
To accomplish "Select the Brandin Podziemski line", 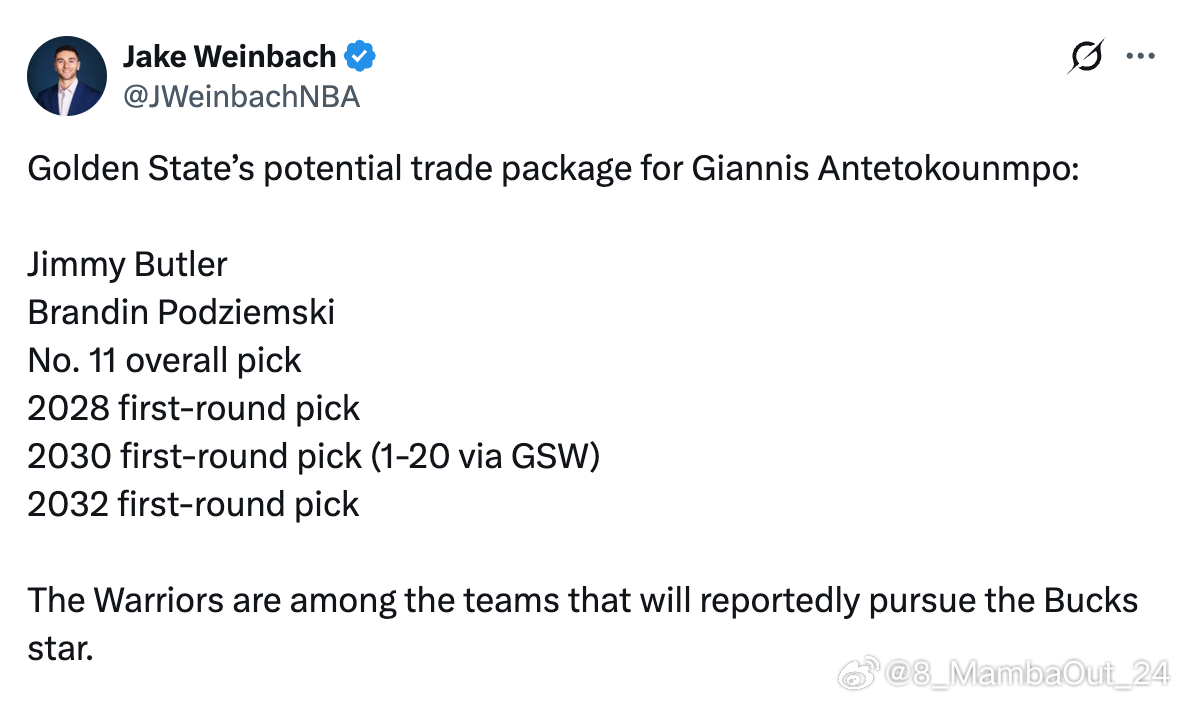I will [x=181, y=312].
